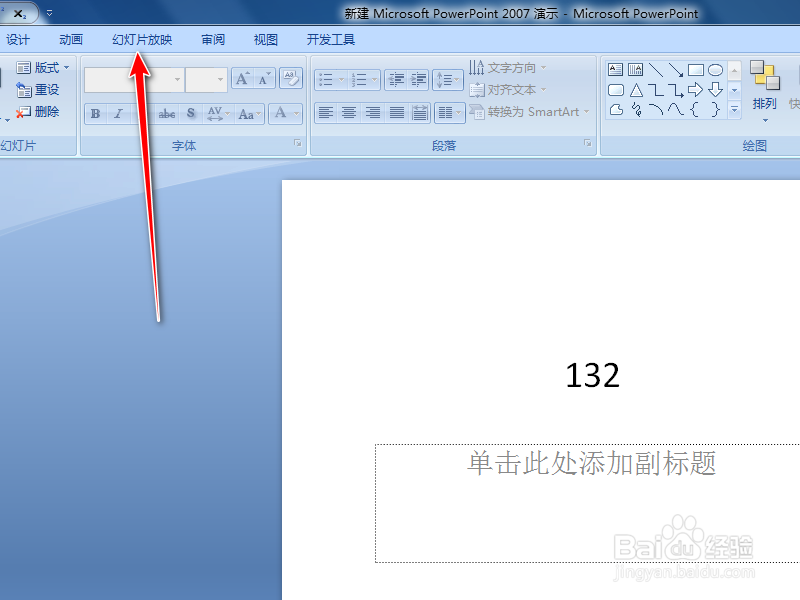Select the down block arrow shape
Viewport: 800px width, 600px height.
click(x=715, y=90)
